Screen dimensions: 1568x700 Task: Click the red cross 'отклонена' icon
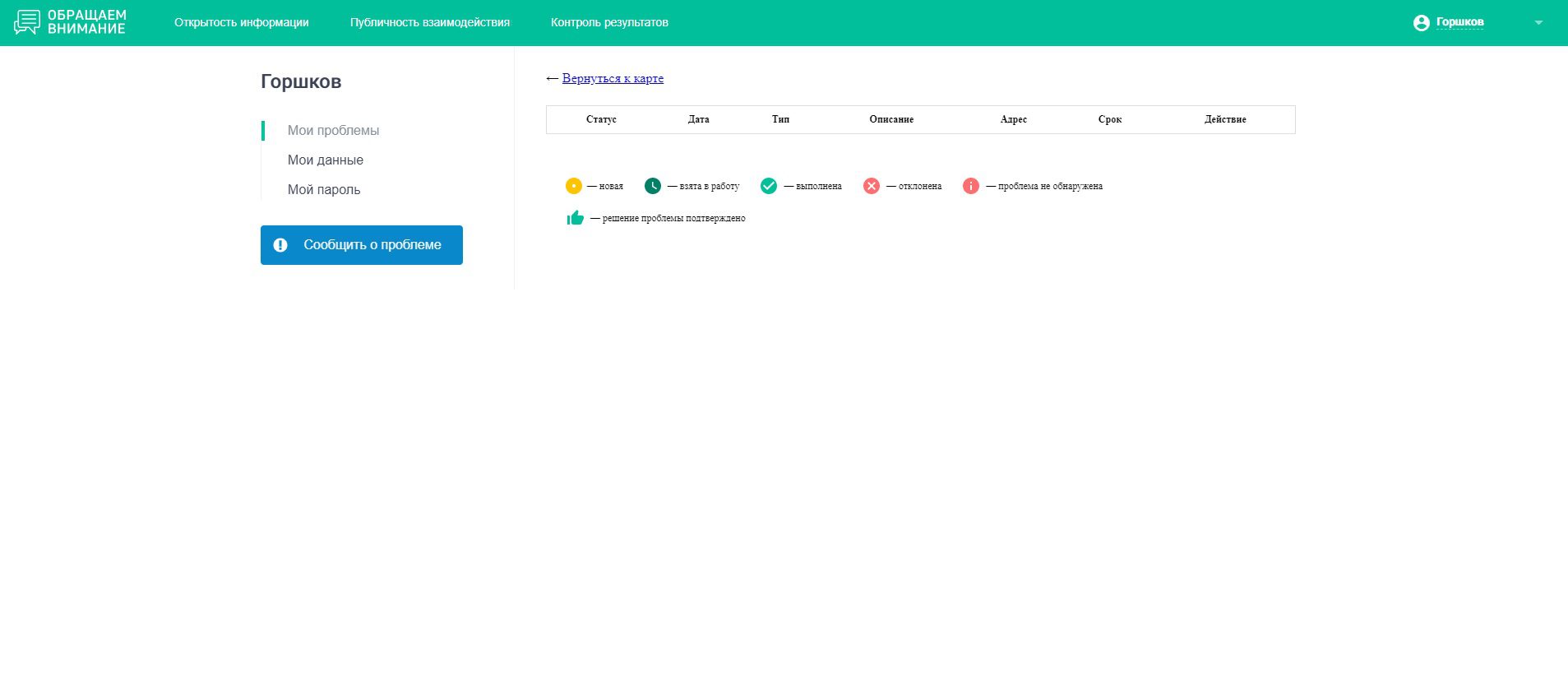coord(871,186)
